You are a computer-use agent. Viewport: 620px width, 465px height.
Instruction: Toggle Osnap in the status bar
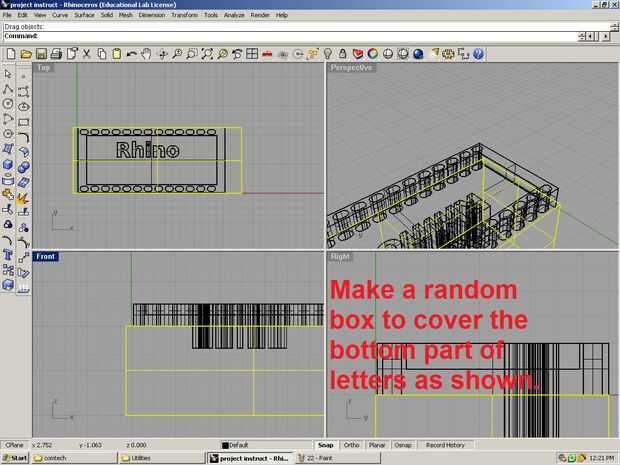[403, 445]
